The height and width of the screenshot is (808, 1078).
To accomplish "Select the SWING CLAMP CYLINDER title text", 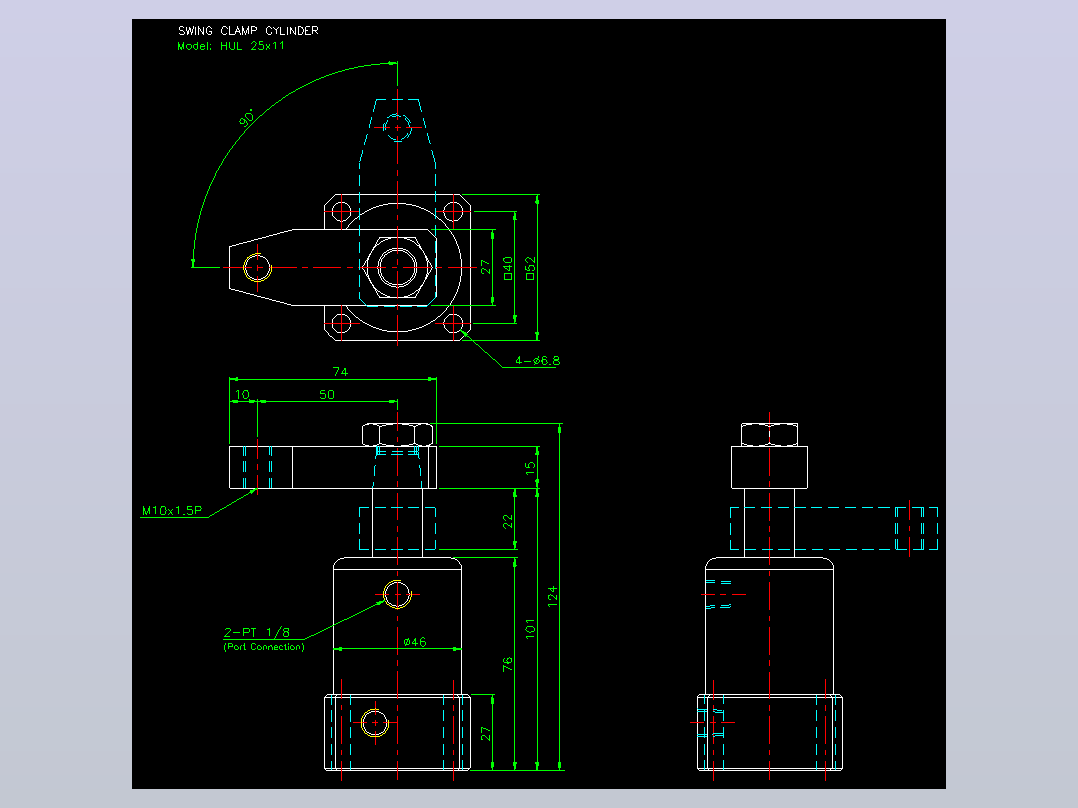I will [248, 31].
